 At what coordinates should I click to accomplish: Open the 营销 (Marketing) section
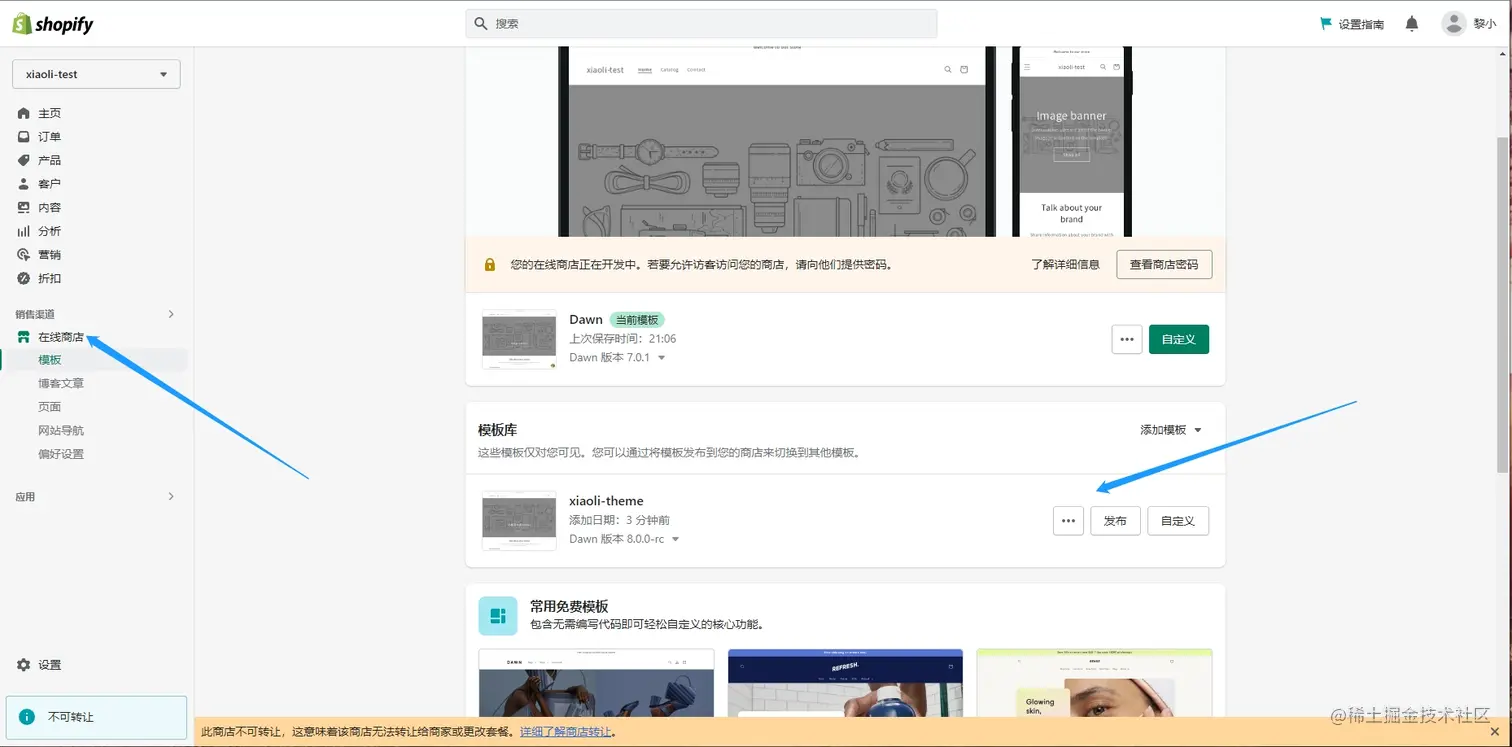coord(49,254)
